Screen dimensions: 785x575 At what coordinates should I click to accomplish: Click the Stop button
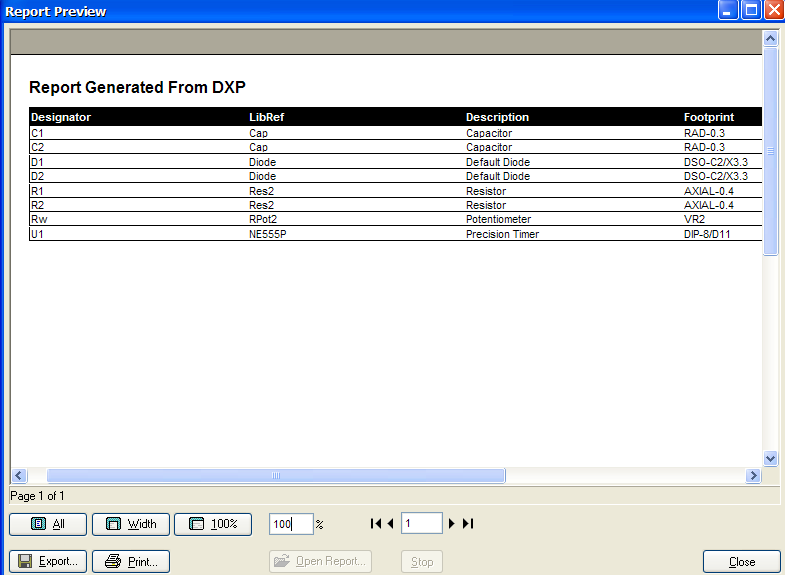422,561
